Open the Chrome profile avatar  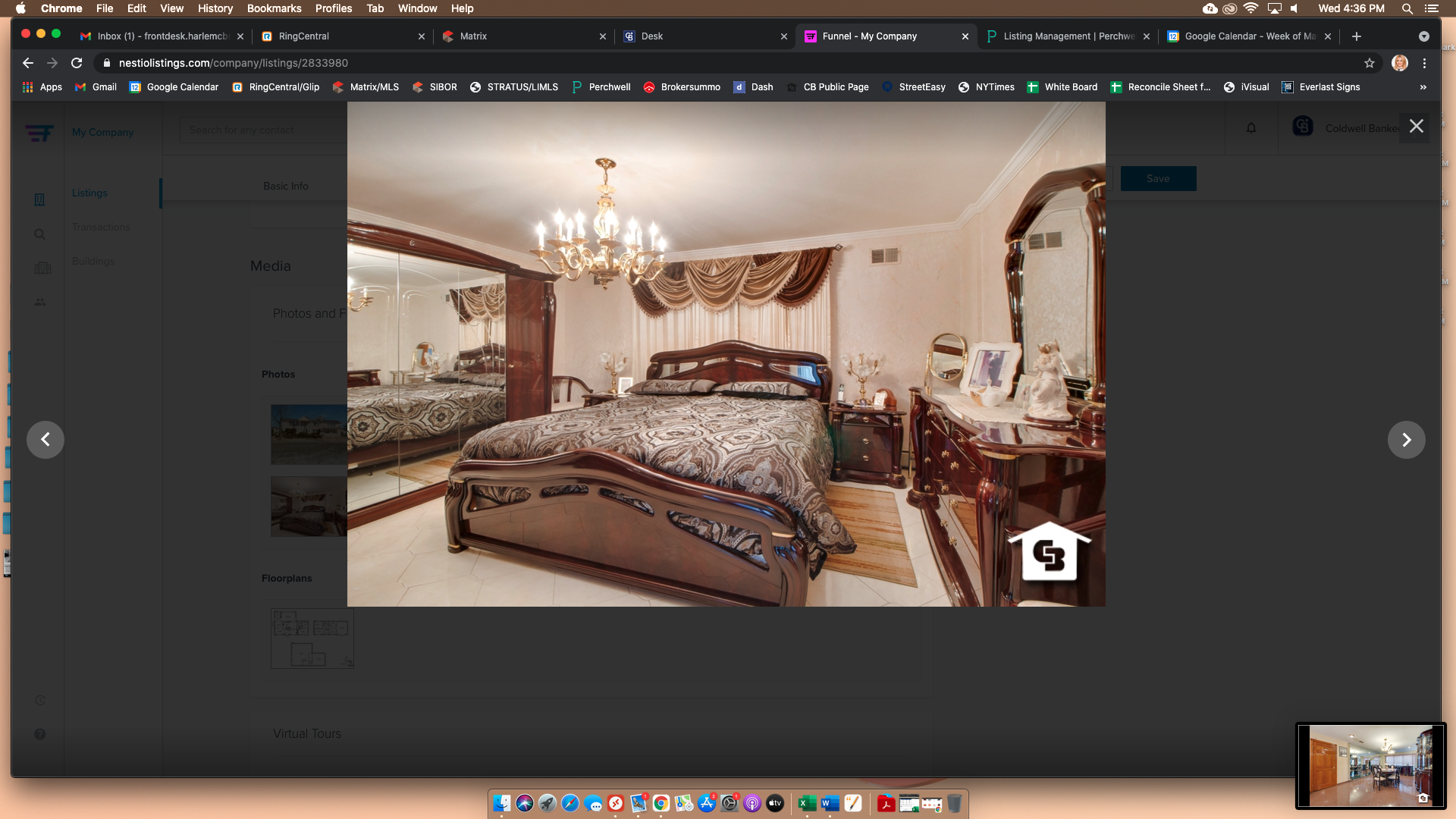[1400, 63]
